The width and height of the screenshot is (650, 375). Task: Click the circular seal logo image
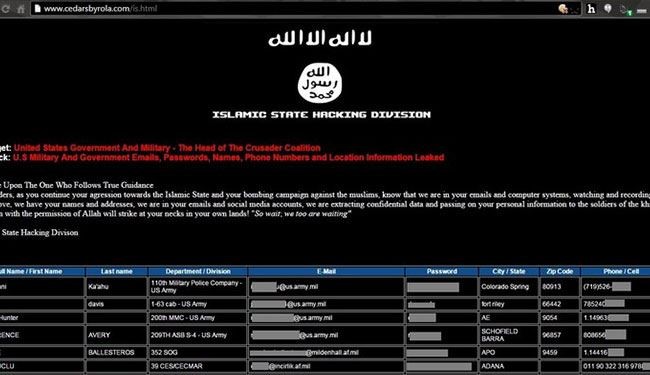coord(320,83)
